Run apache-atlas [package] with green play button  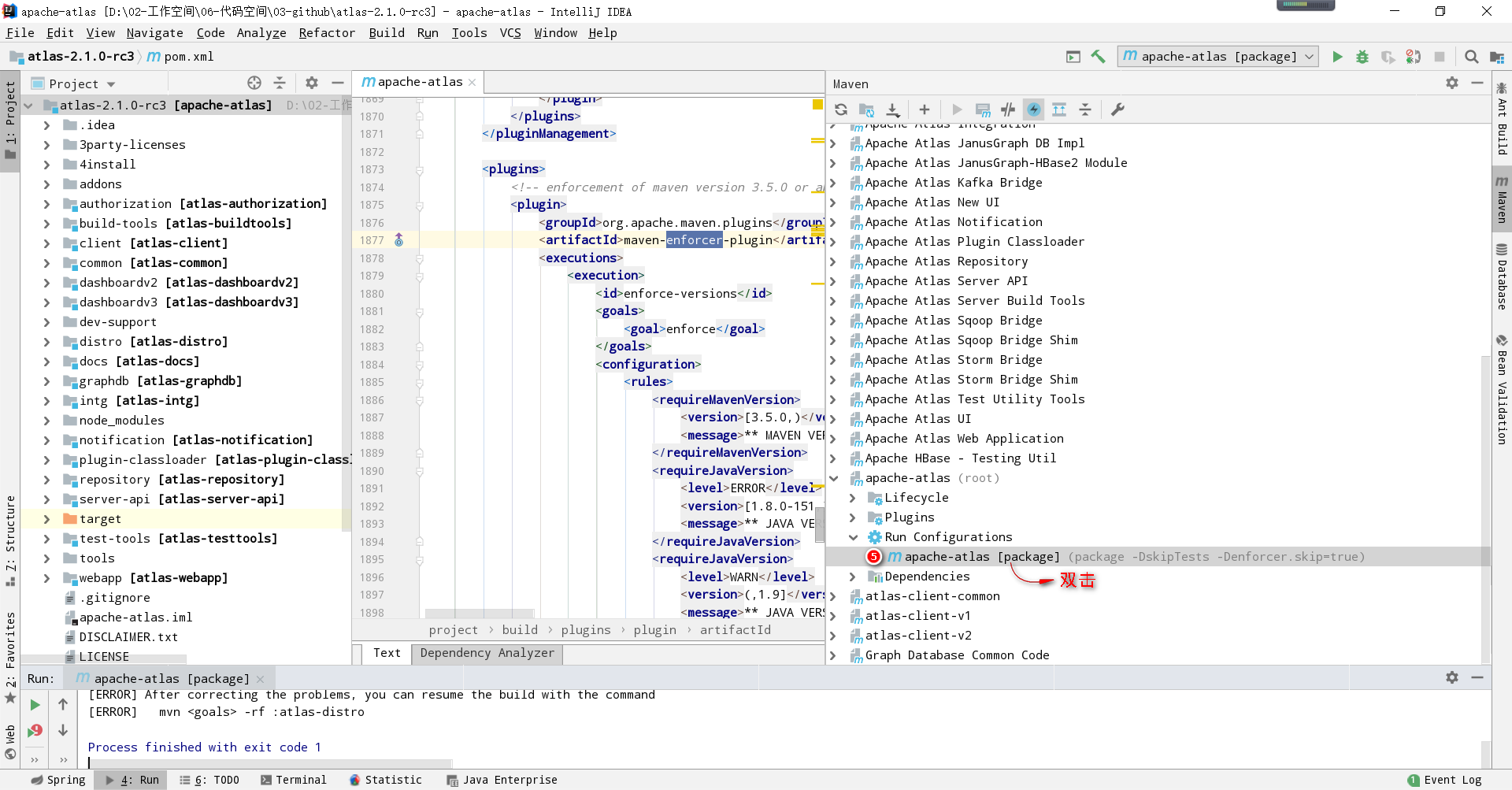(x=1337, y=57)
